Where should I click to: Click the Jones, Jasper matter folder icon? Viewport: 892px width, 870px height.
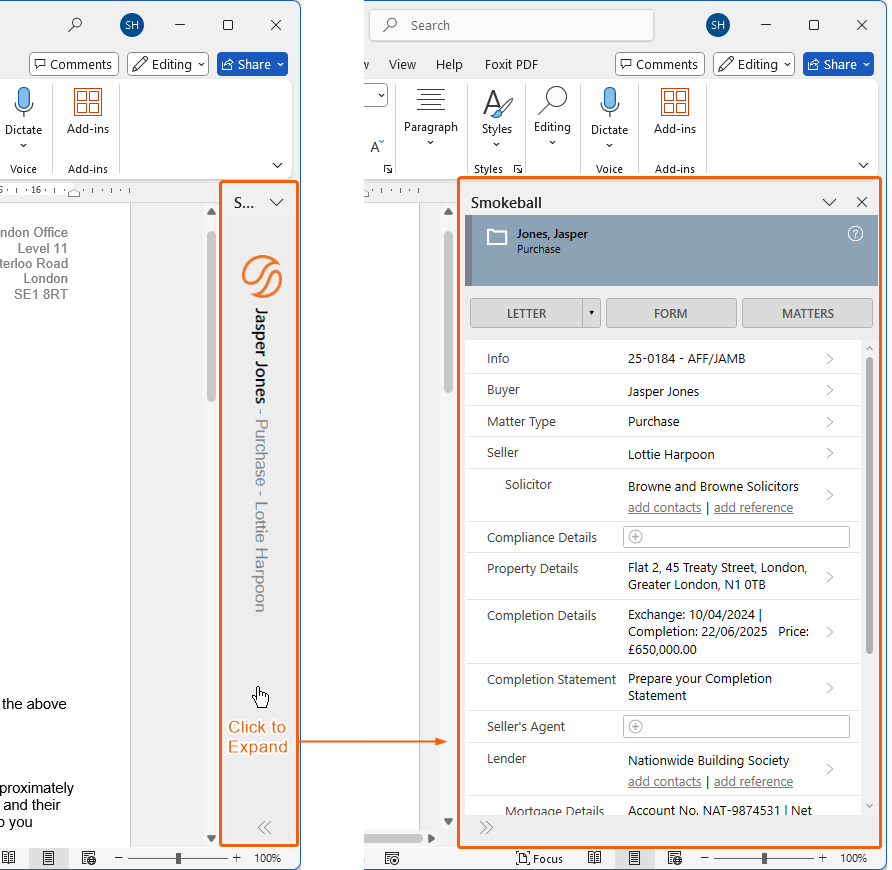tap(497, 237)
